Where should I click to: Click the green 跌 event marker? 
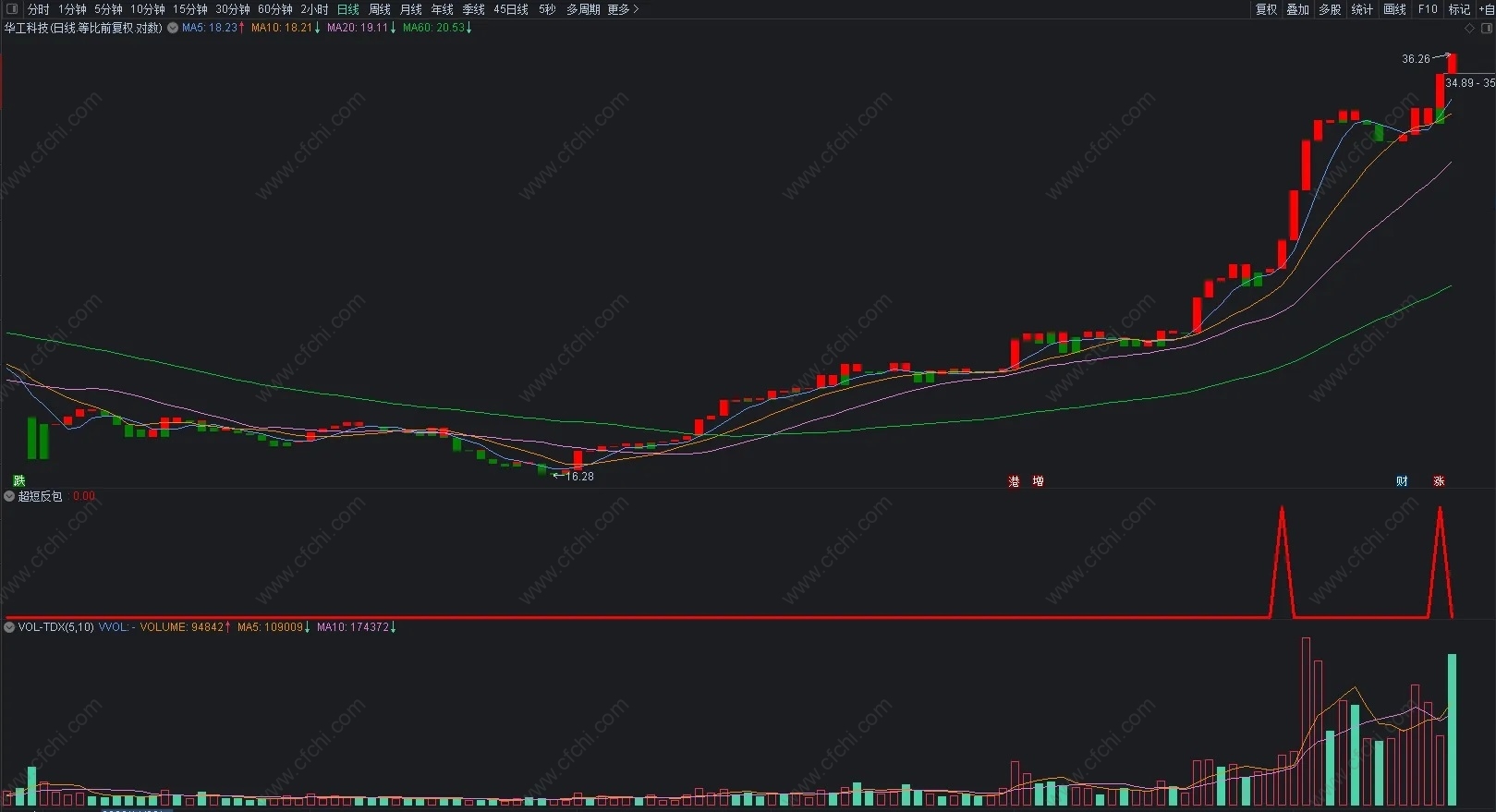19,481
